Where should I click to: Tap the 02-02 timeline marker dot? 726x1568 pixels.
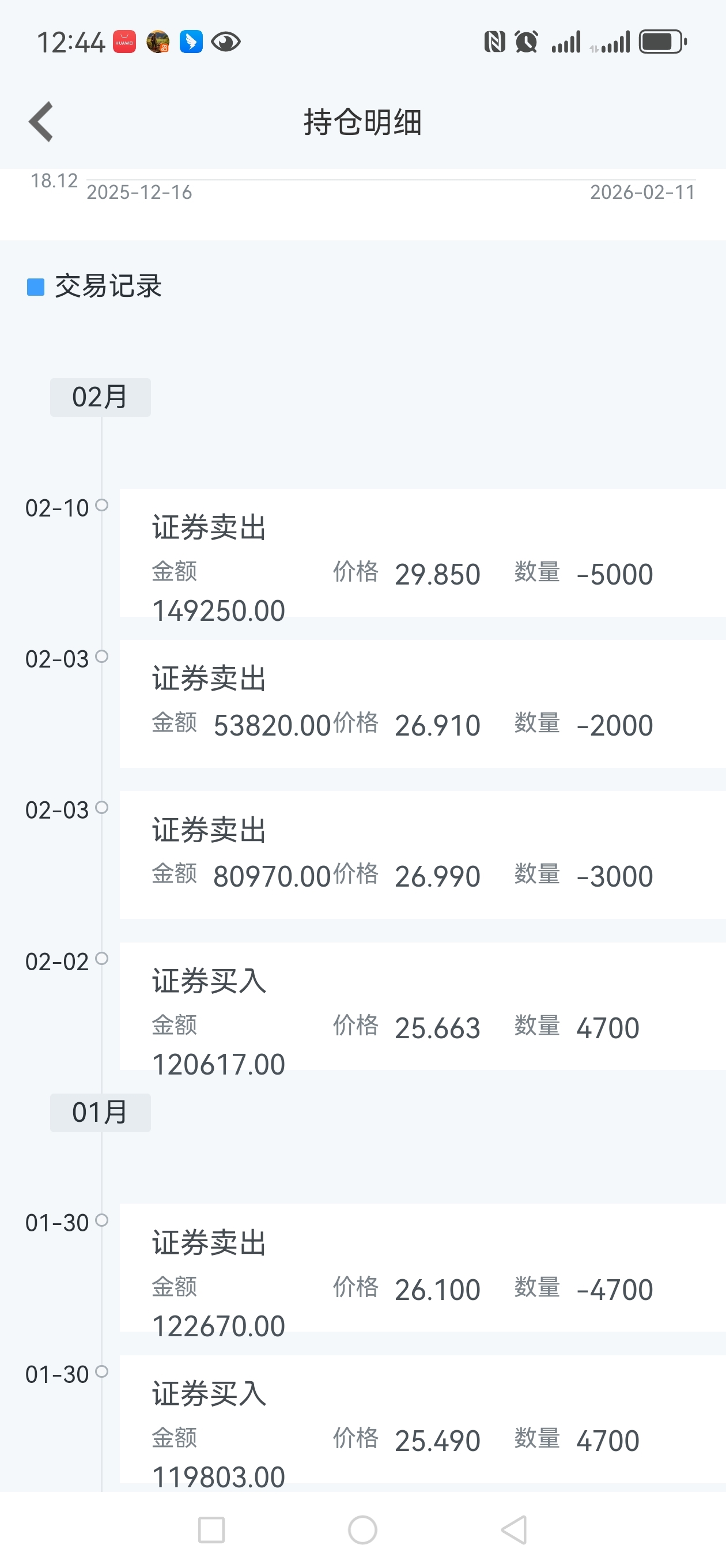click(102, 959)
